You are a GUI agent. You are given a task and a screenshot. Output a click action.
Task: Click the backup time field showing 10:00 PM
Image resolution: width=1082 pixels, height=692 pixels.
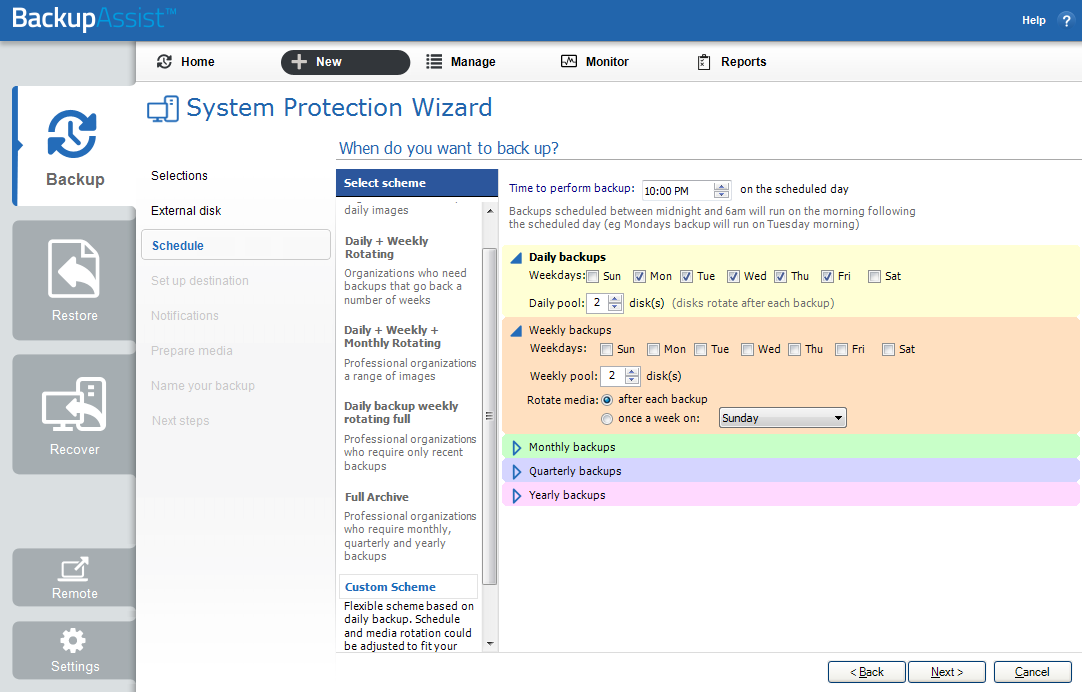click(x=678, y=190)
